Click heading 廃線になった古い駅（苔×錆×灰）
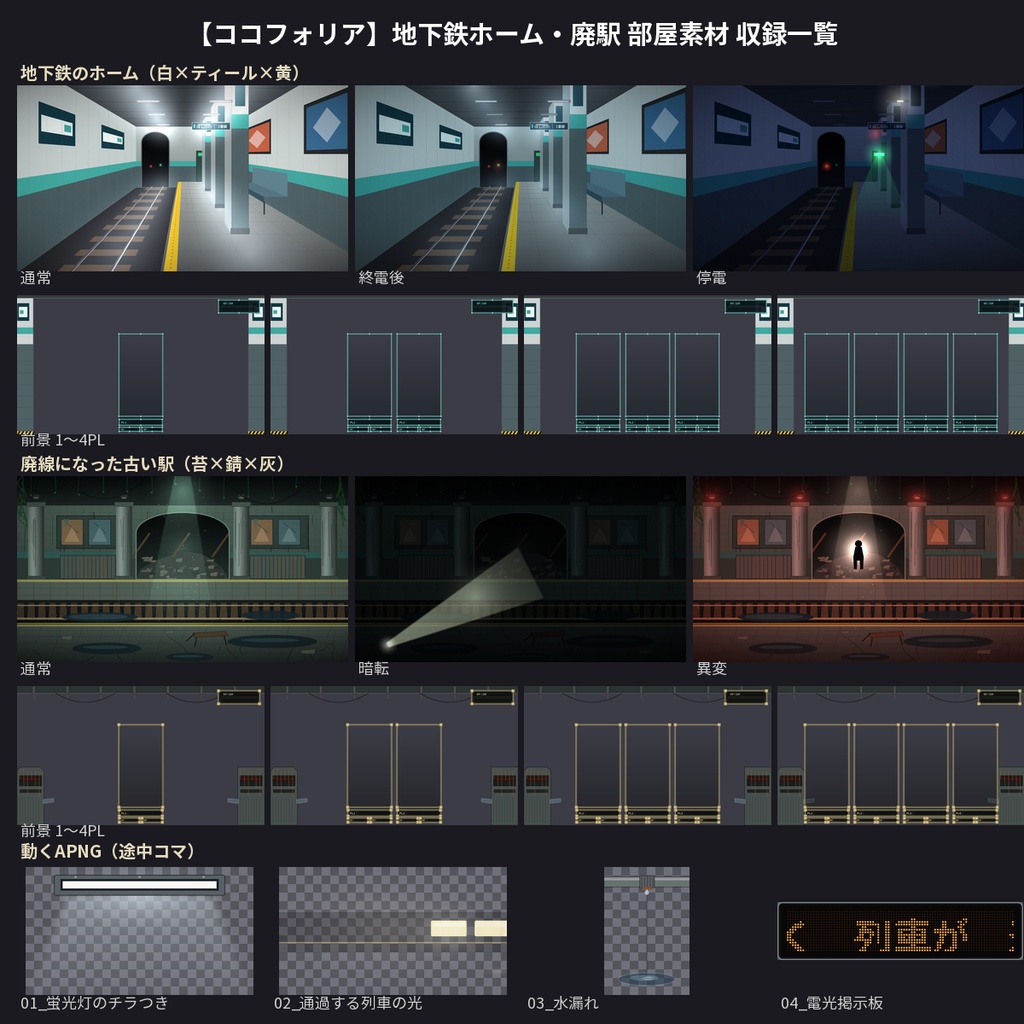The width and height of the screenshot is (1024, 1024). tap(155, 464)
